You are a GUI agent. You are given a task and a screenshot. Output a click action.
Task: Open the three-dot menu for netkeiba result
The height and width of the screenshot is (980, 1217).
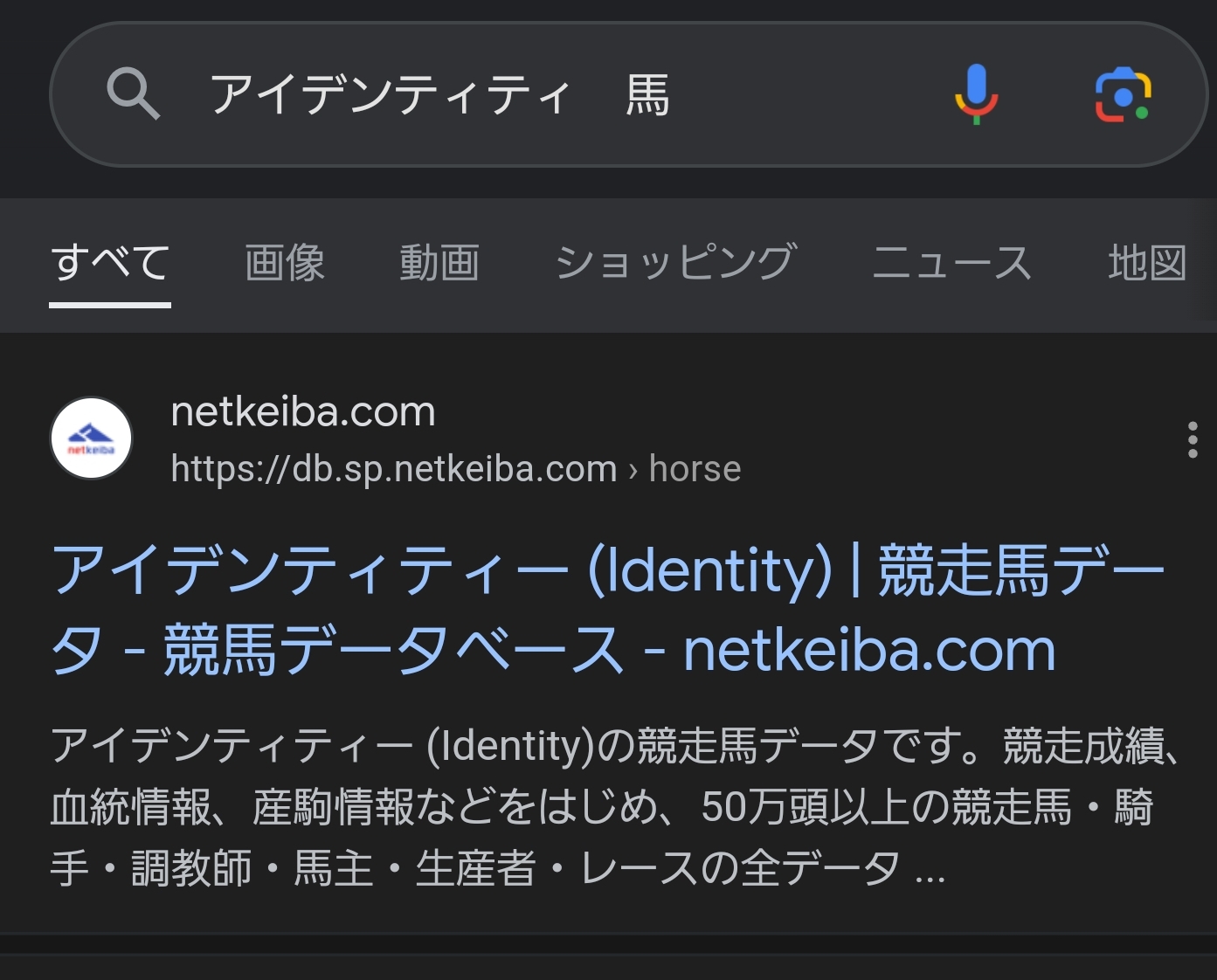click(x=1193, y=439)
